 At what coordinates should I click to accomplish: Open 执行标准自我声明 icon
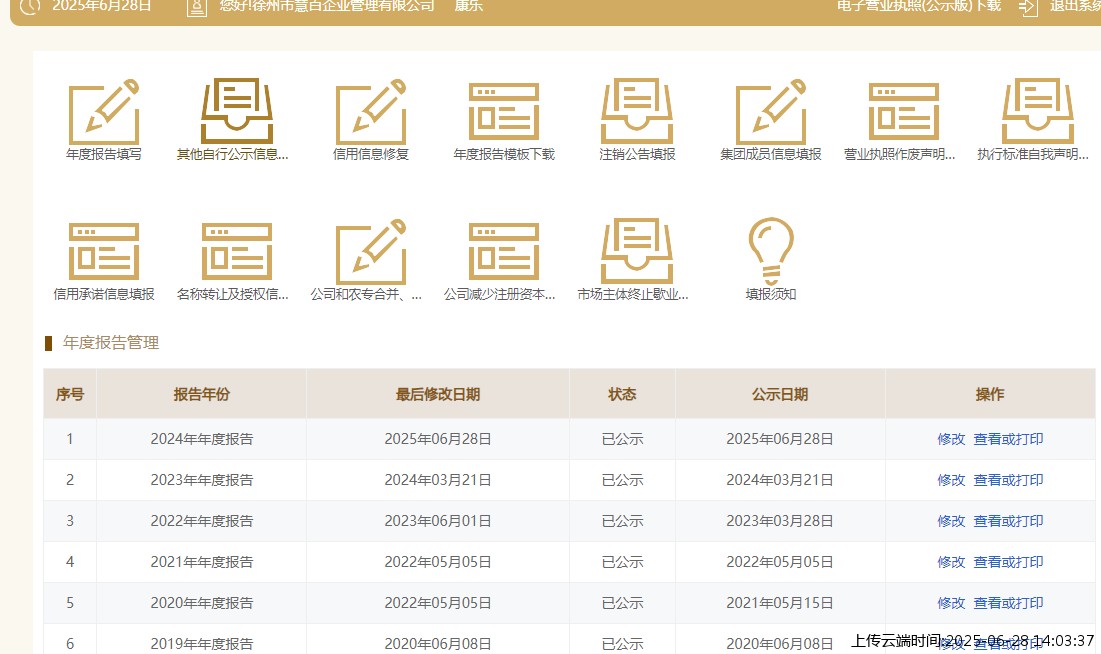[x=1037, y=112]
